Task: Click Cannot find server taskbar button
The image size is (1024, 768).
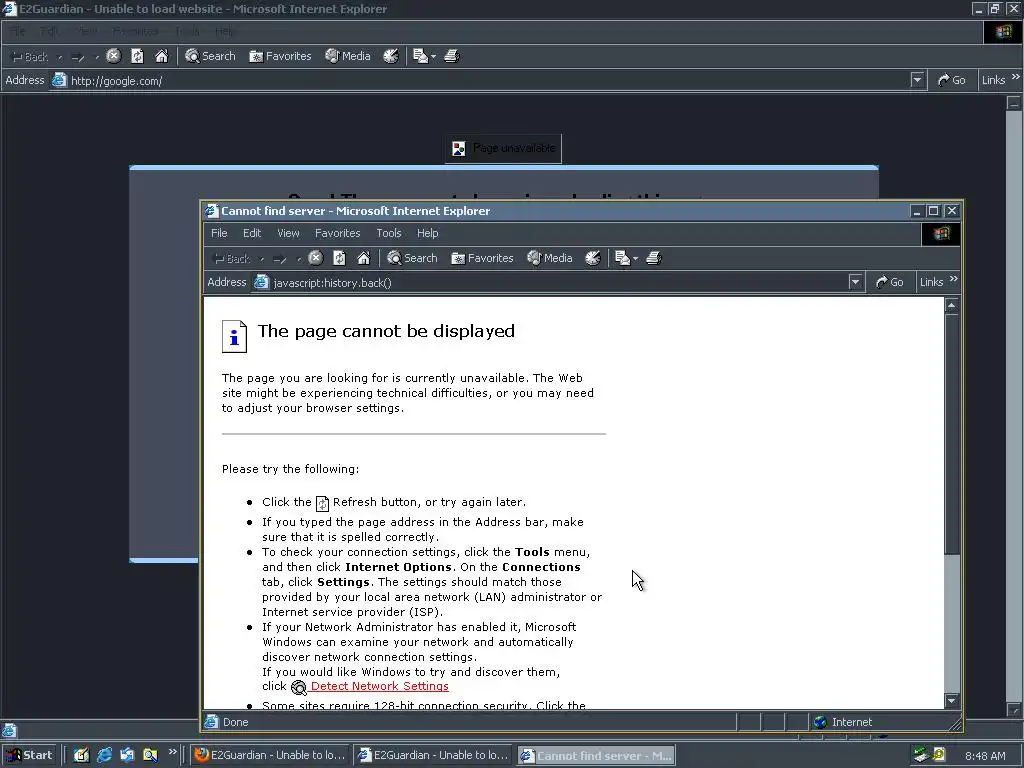Action: click(596, 756)
